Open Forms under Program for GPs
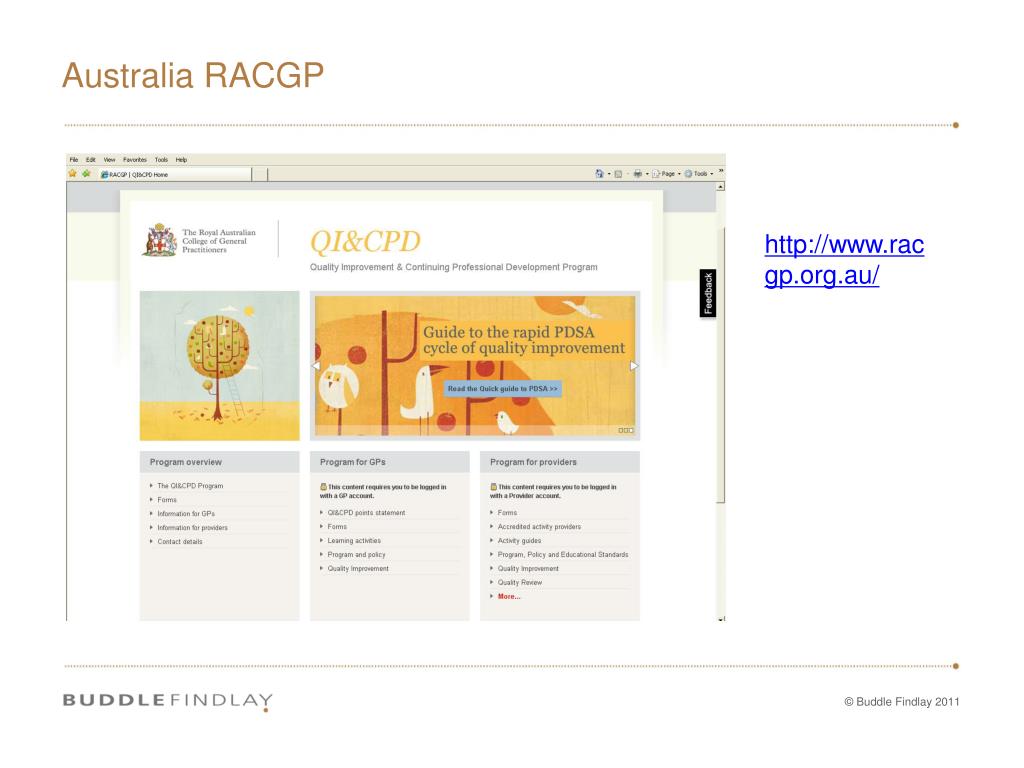1024x768 pixels. (337, 526)
